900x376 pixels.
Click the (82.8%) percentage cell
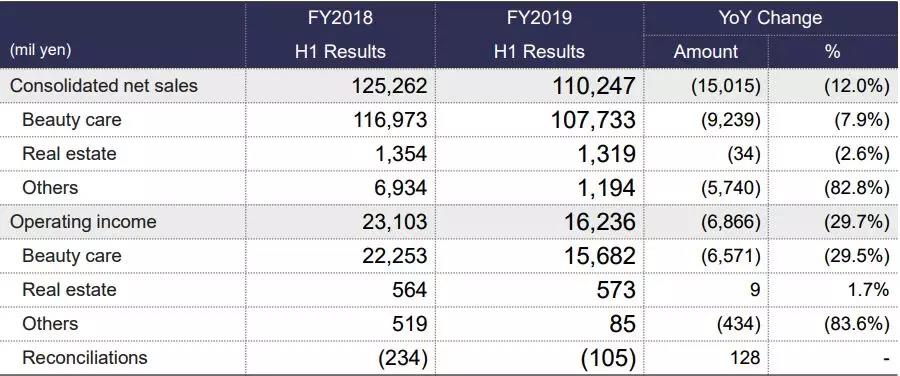point(856,188)
